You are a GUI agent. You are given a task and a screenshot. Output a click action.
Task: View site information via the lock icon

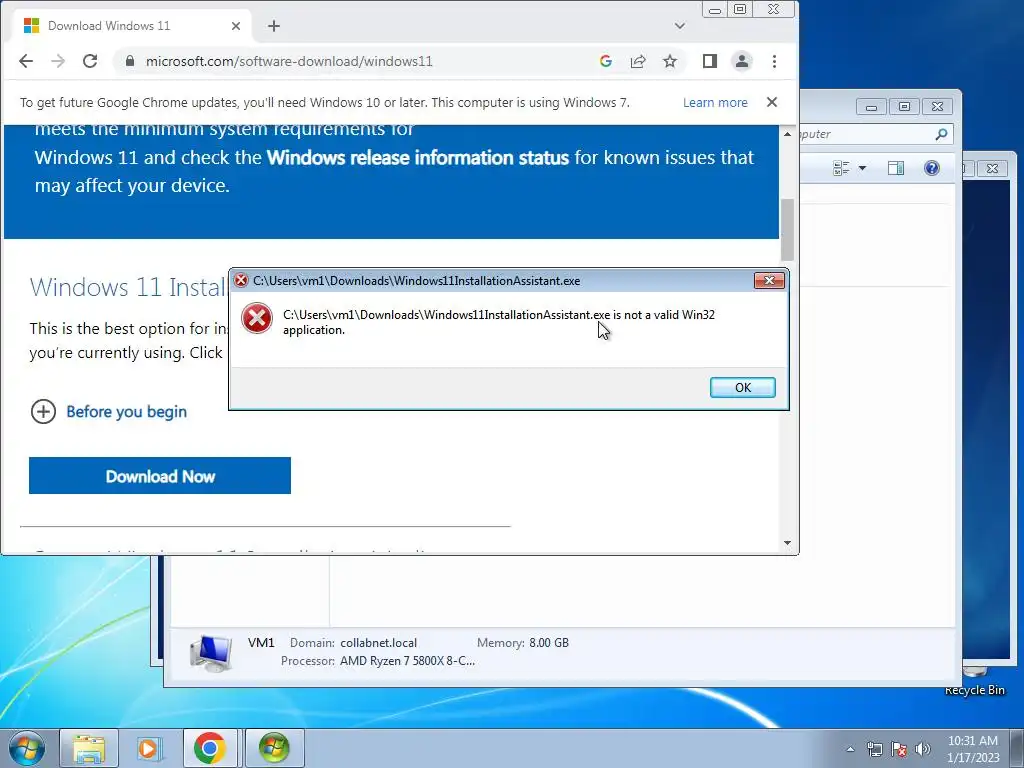[x=130, y=61]
